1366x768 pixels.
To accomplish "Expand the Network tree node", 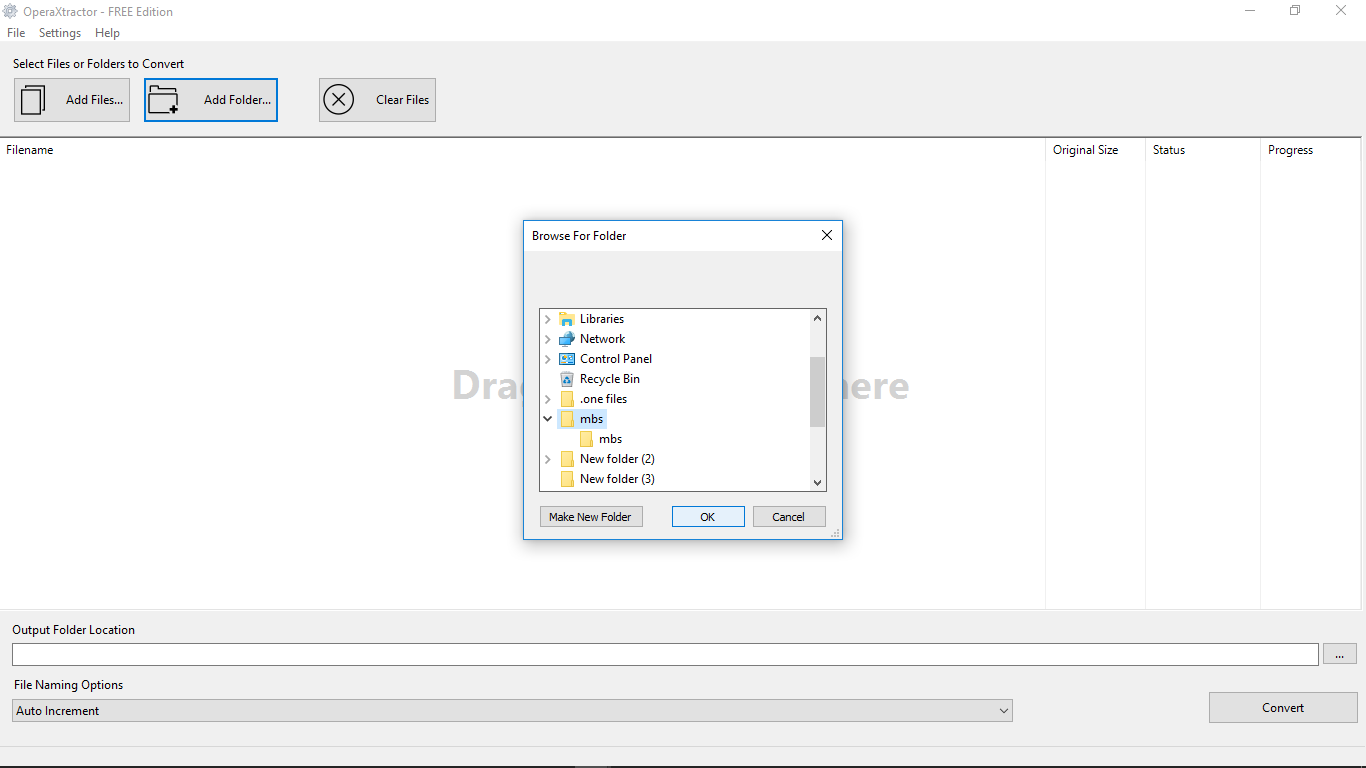I will pos(548,339).
